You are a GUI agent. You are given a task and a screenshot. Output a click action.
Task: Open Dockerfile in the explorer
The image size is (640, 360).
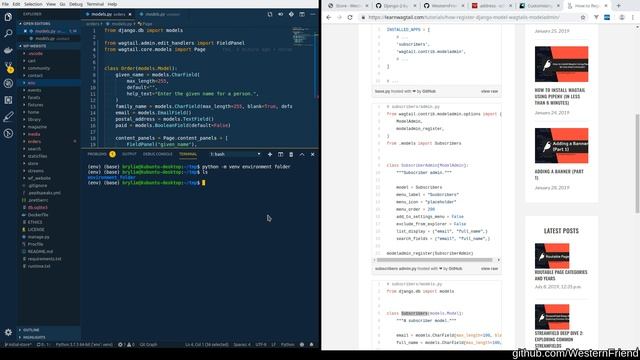[38, 215]
